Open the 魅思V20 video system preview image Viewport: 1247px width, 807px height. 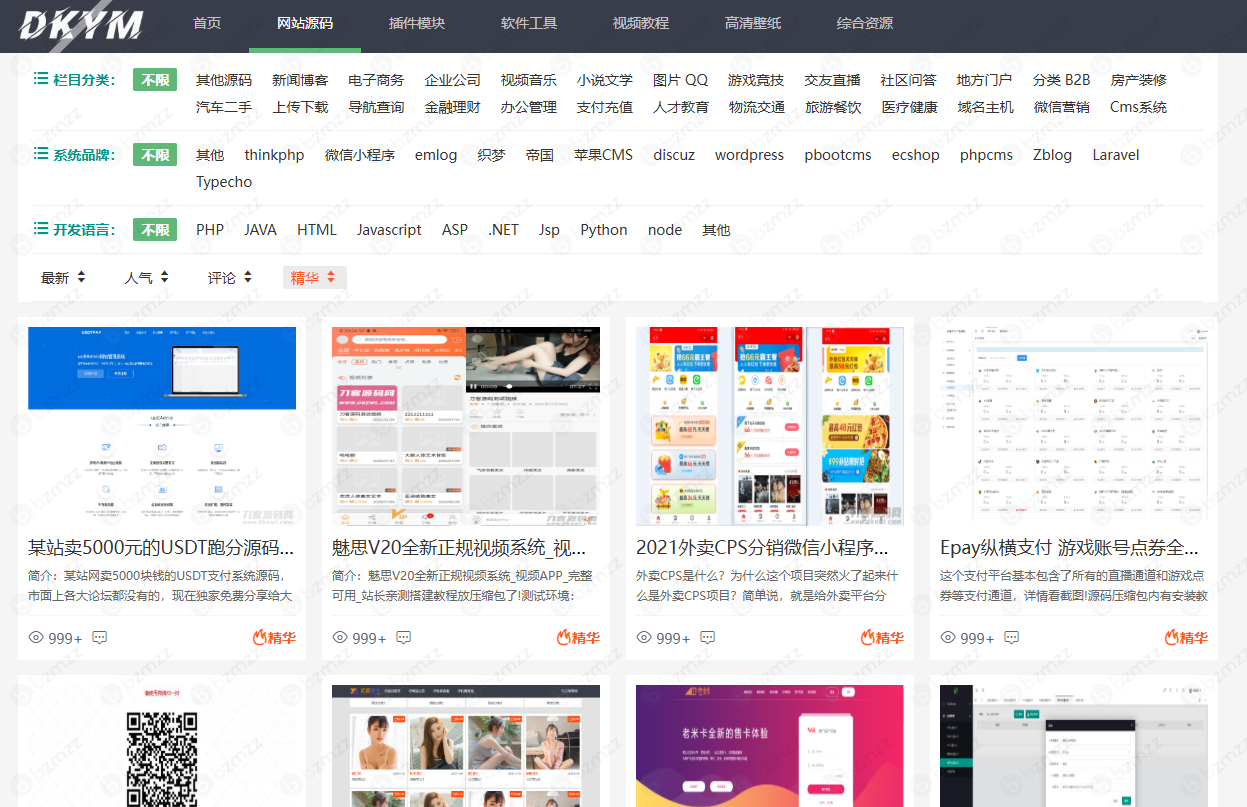(466, 426)
